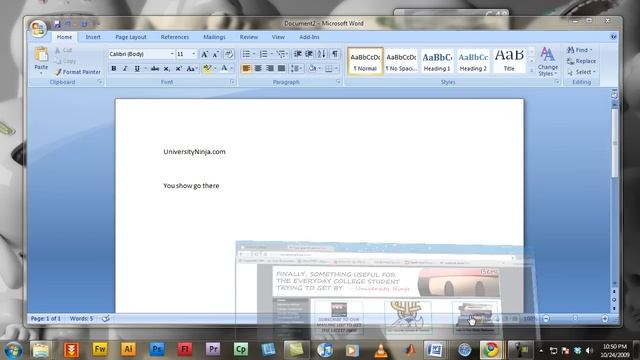Open the Windows Start menu
The image size is (640, 360).
click(13, 350)
